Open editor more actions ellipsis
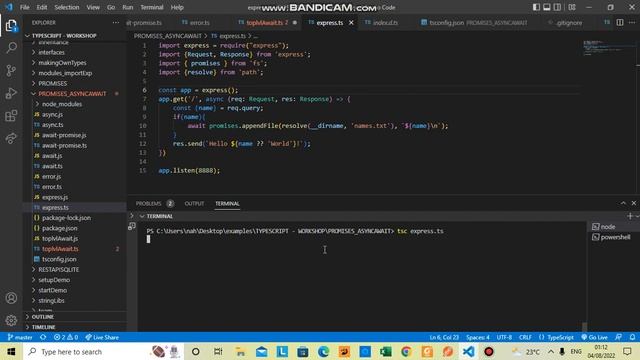This screenshot has width=640, height=360. (632, 22)
